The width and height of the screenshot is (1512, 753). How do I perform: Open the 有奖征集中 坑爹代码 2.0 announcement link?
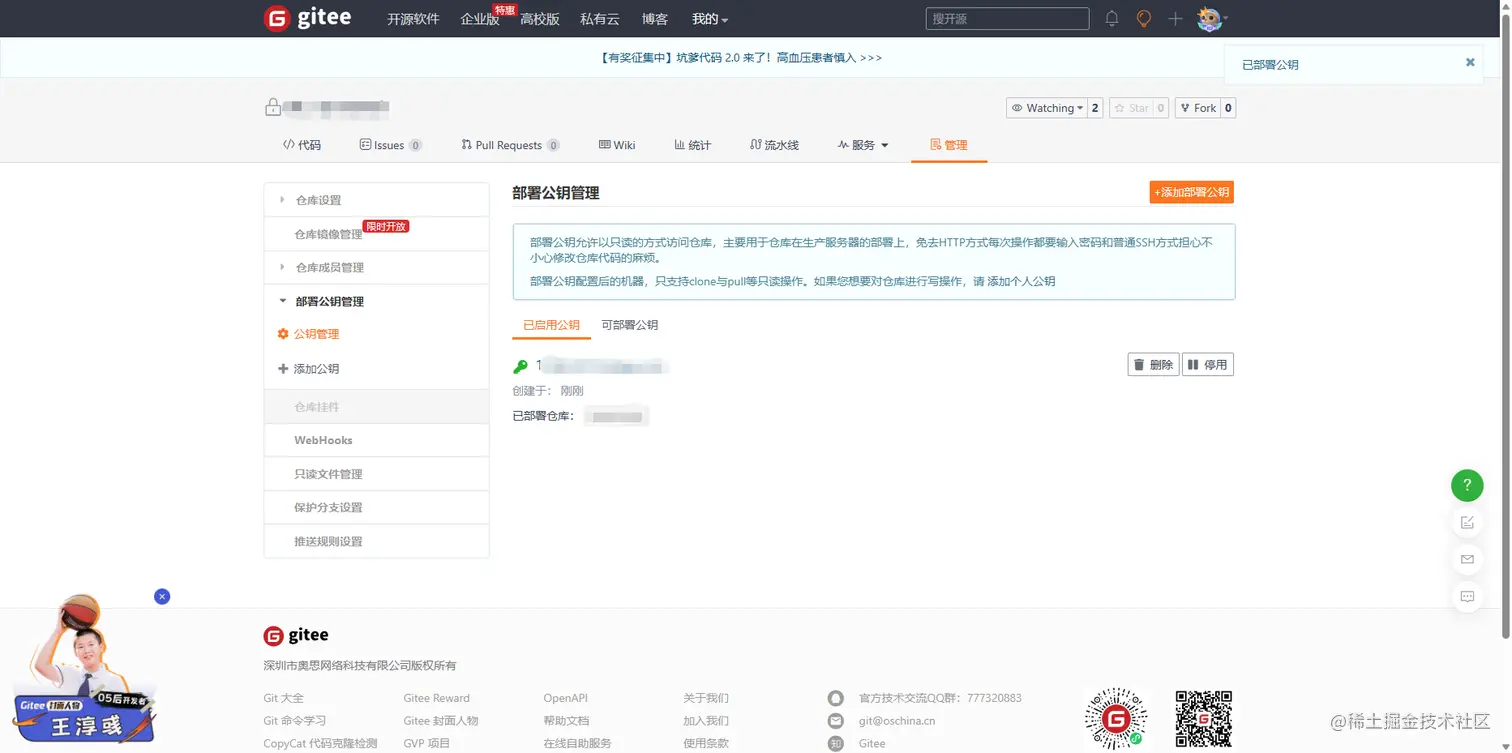tap(741, 58)
